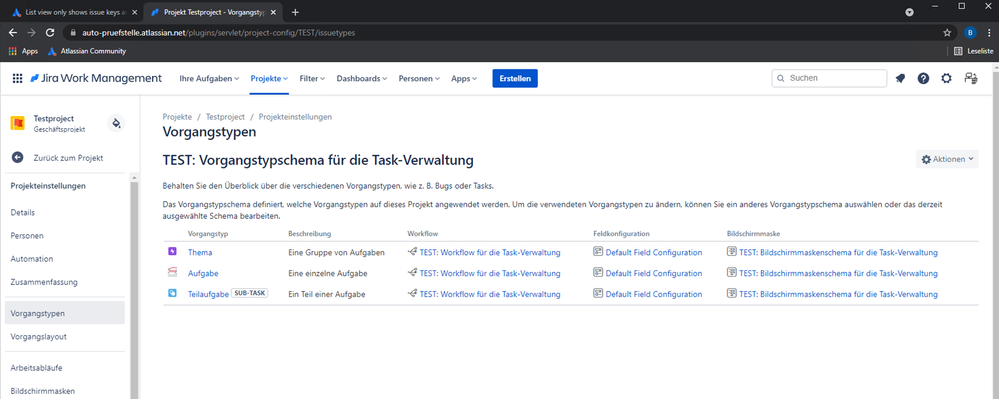Open the Default Field Configuration link for Thema
999x399 pixels.
[654, 252]
